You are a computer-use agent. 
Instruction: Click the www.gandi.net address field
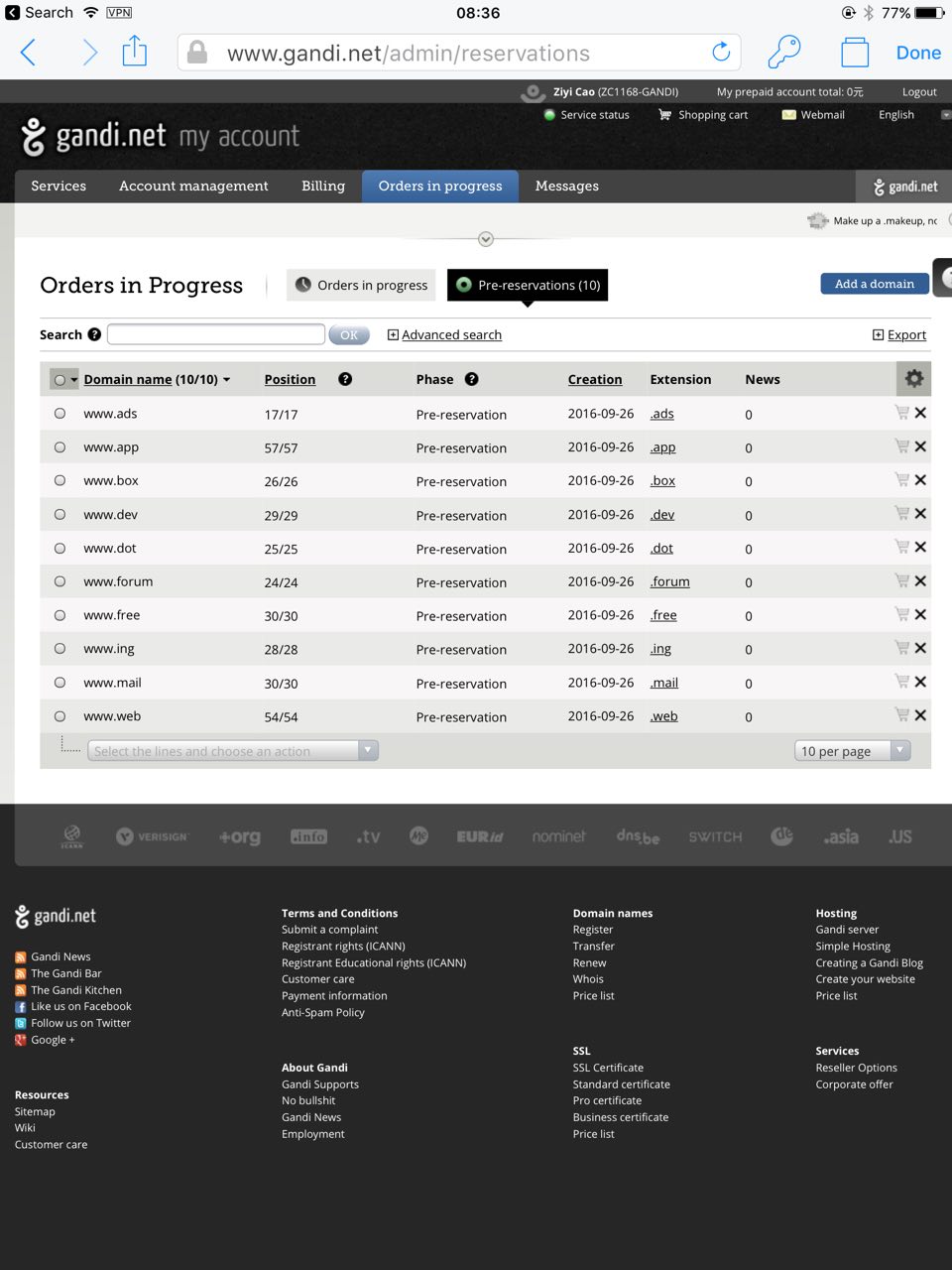coord(461,53)
